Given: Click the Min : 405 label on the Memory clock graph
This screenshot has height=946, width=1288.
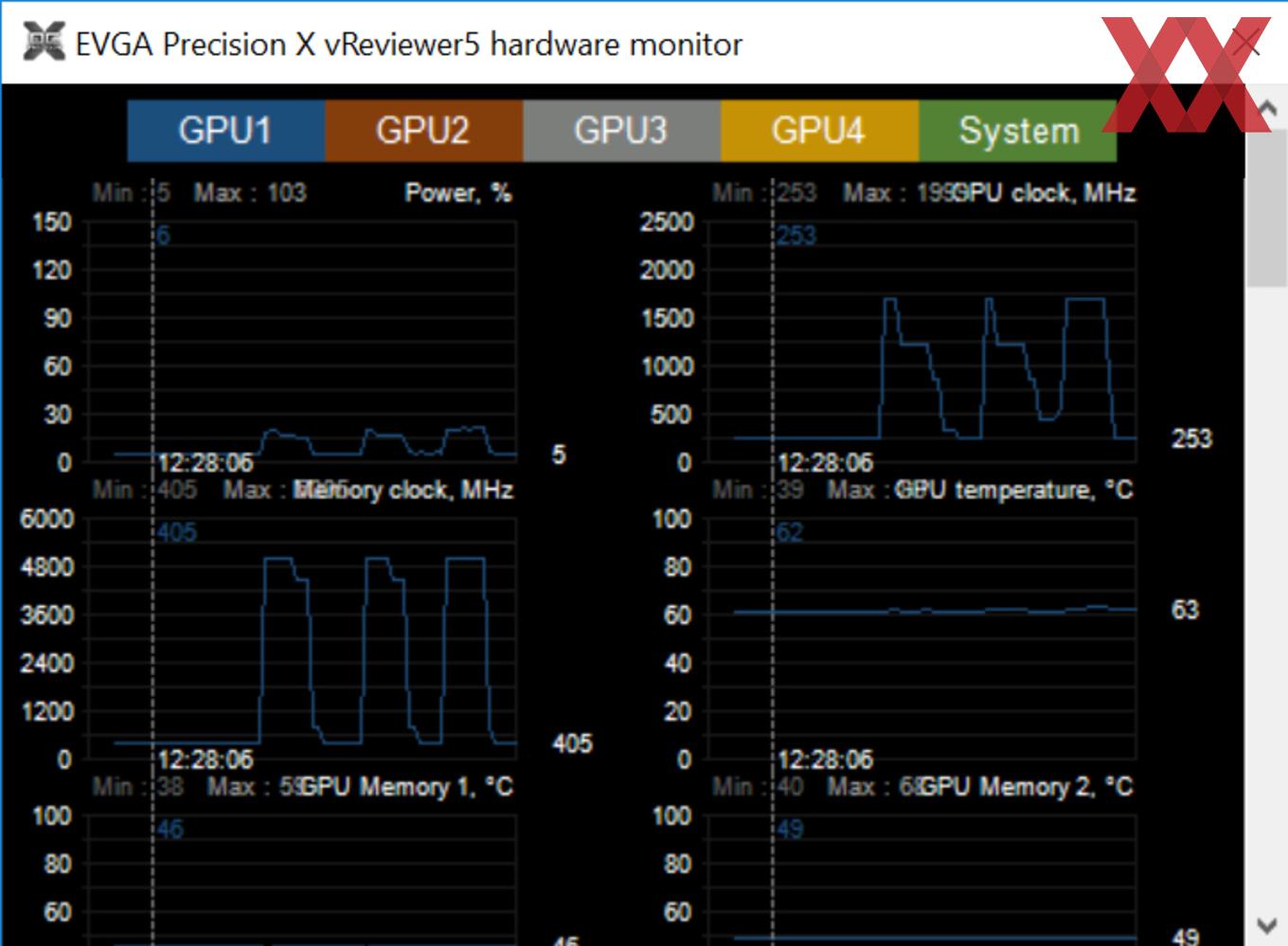Looking at the screenshot, I should coord(145,490).
